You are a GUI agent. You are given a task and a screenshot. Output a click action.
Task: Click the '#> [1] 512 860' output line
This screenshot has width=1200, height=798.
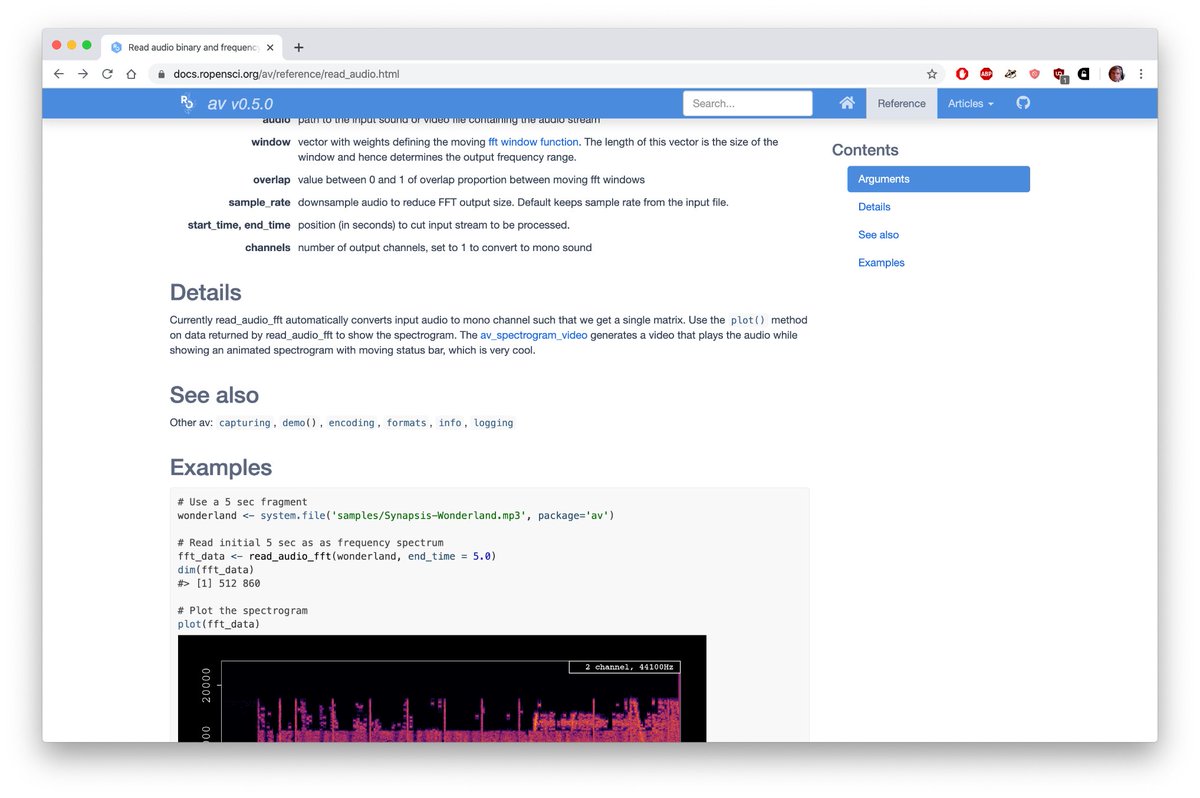[x=219, y=583]
